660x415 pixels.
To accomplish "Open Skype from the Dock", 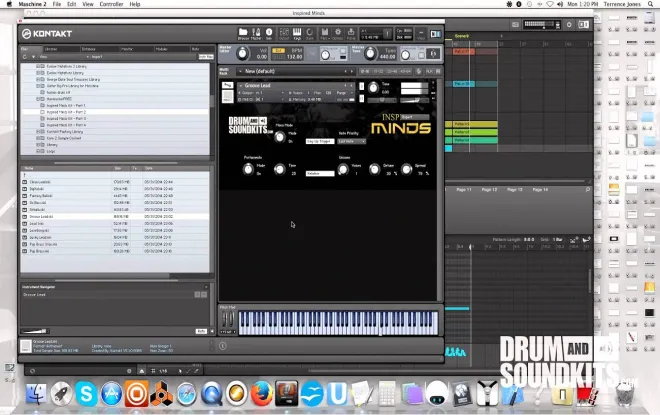I will coord(86,394).
